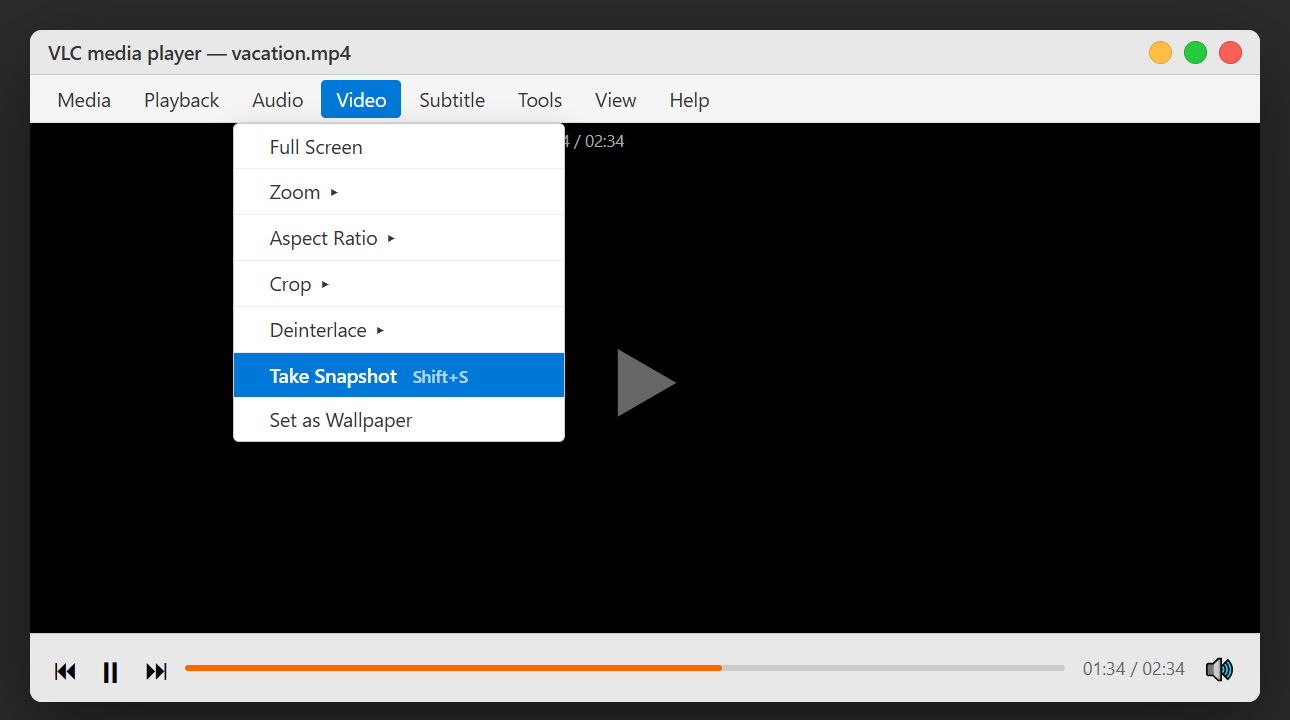Click the 01:34 / 02:34 time display in the control bar
The width and height of the screenshot is (1290, 720).
click(x=1133, y=669)
